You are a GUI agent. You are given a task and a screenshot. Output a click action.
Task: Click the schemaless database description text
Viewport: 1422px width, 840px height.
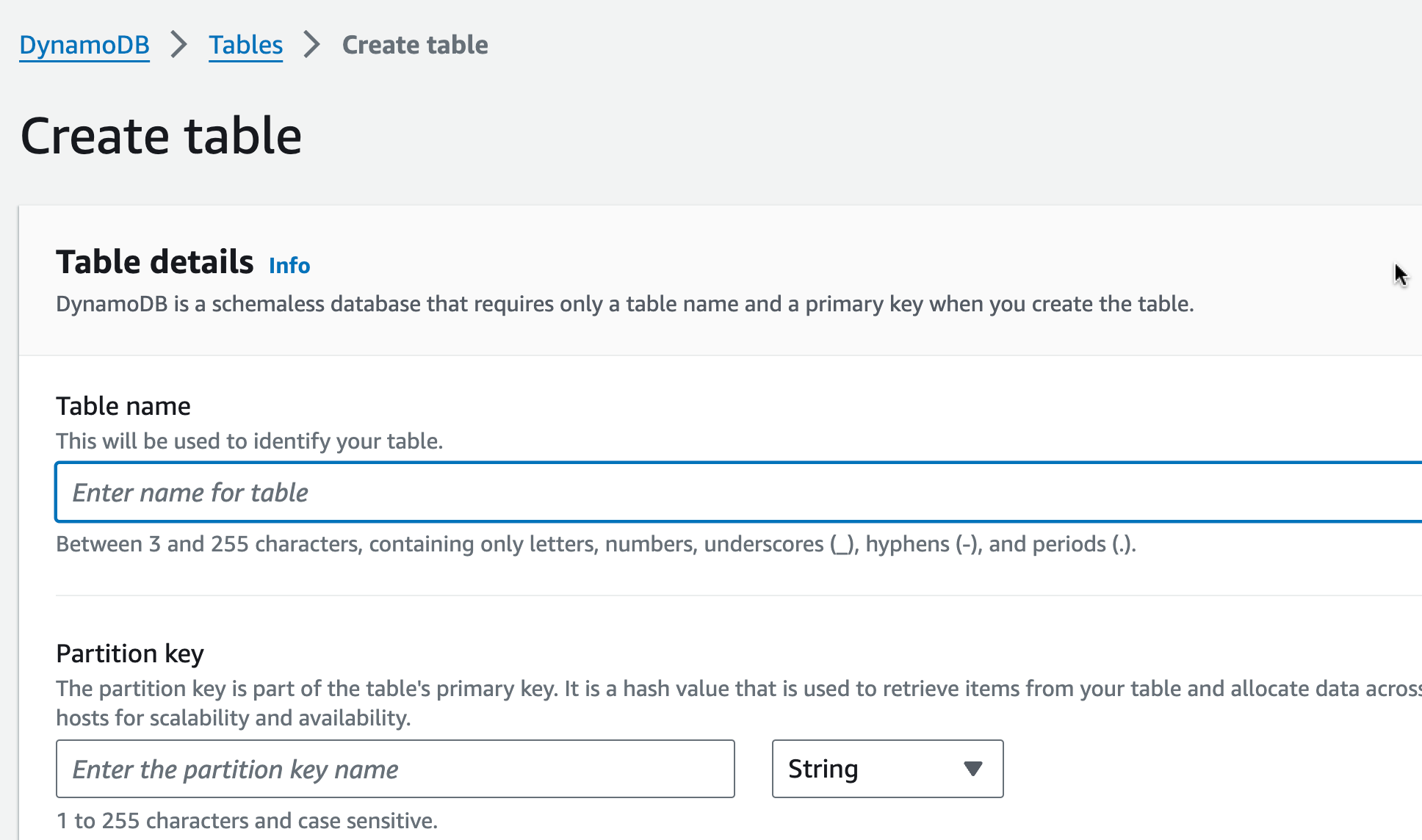(x=624, y=304)
